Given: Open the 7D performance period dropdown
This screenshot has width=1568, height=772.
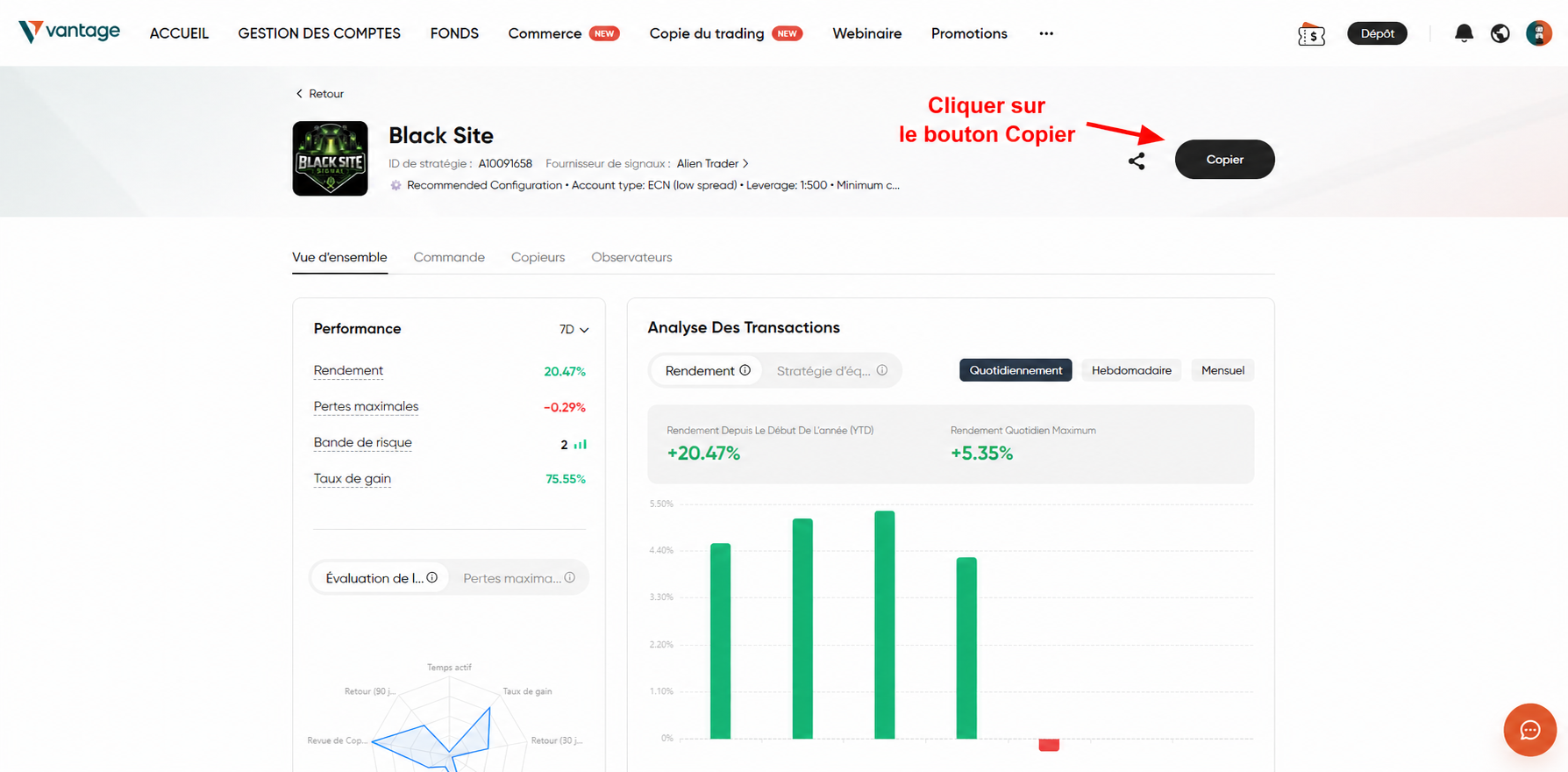Looking at the screenshot, I should (574, 330).
